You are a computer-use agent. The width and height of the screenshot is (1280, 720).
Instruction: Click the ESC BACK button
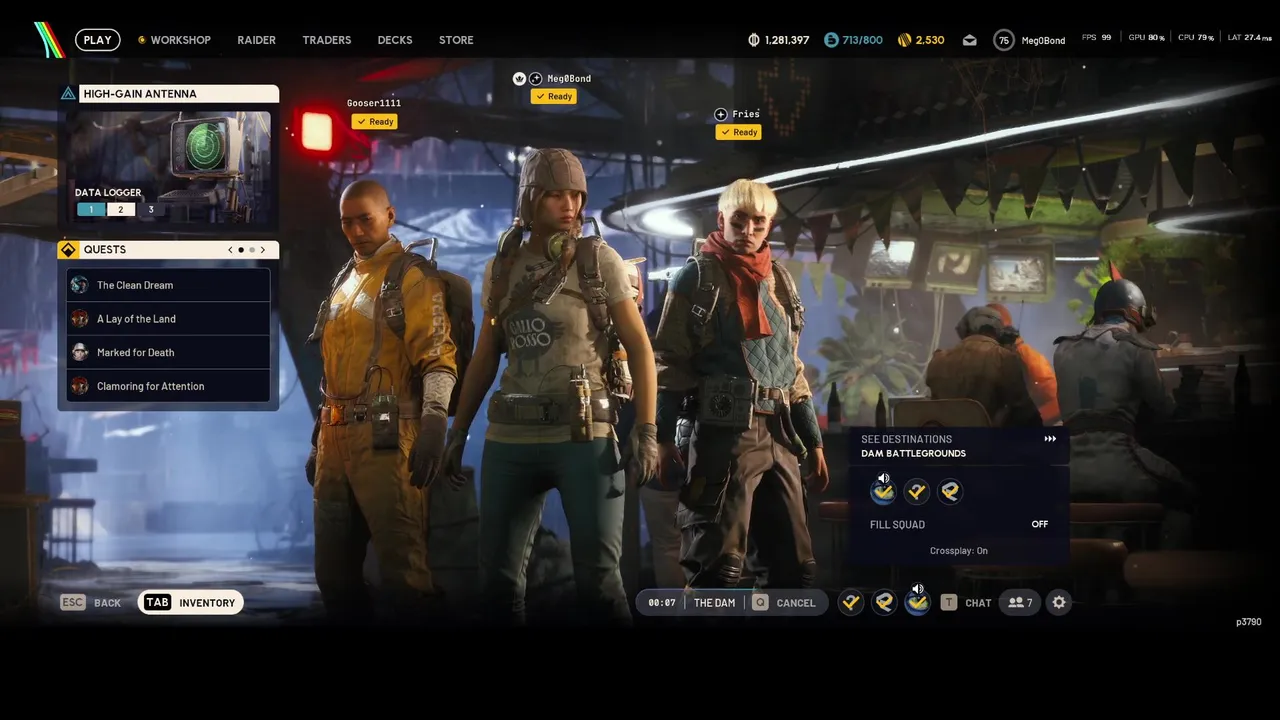click(x=91, y=603)
